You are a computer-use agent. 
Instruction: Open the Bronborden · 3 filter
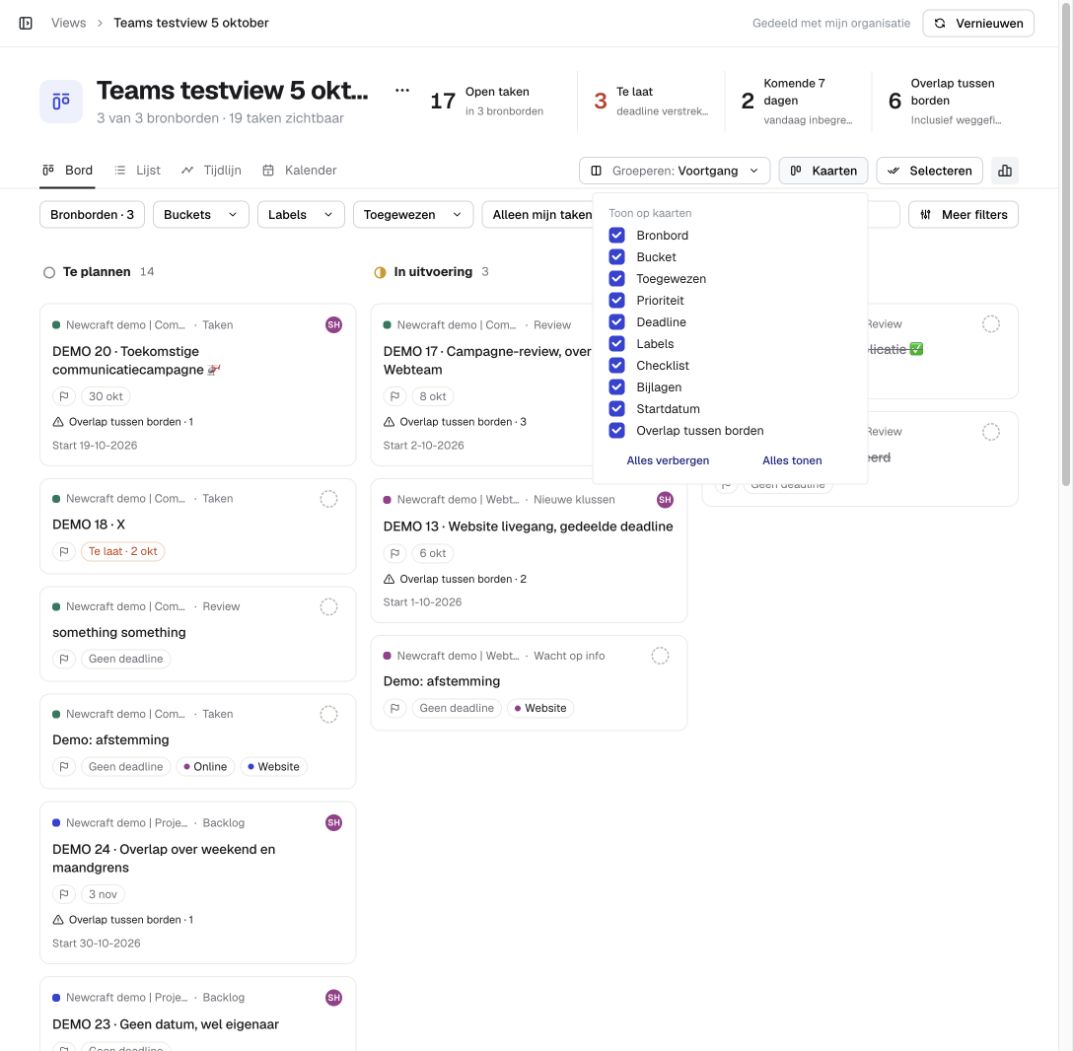click(x=92, y=215)
